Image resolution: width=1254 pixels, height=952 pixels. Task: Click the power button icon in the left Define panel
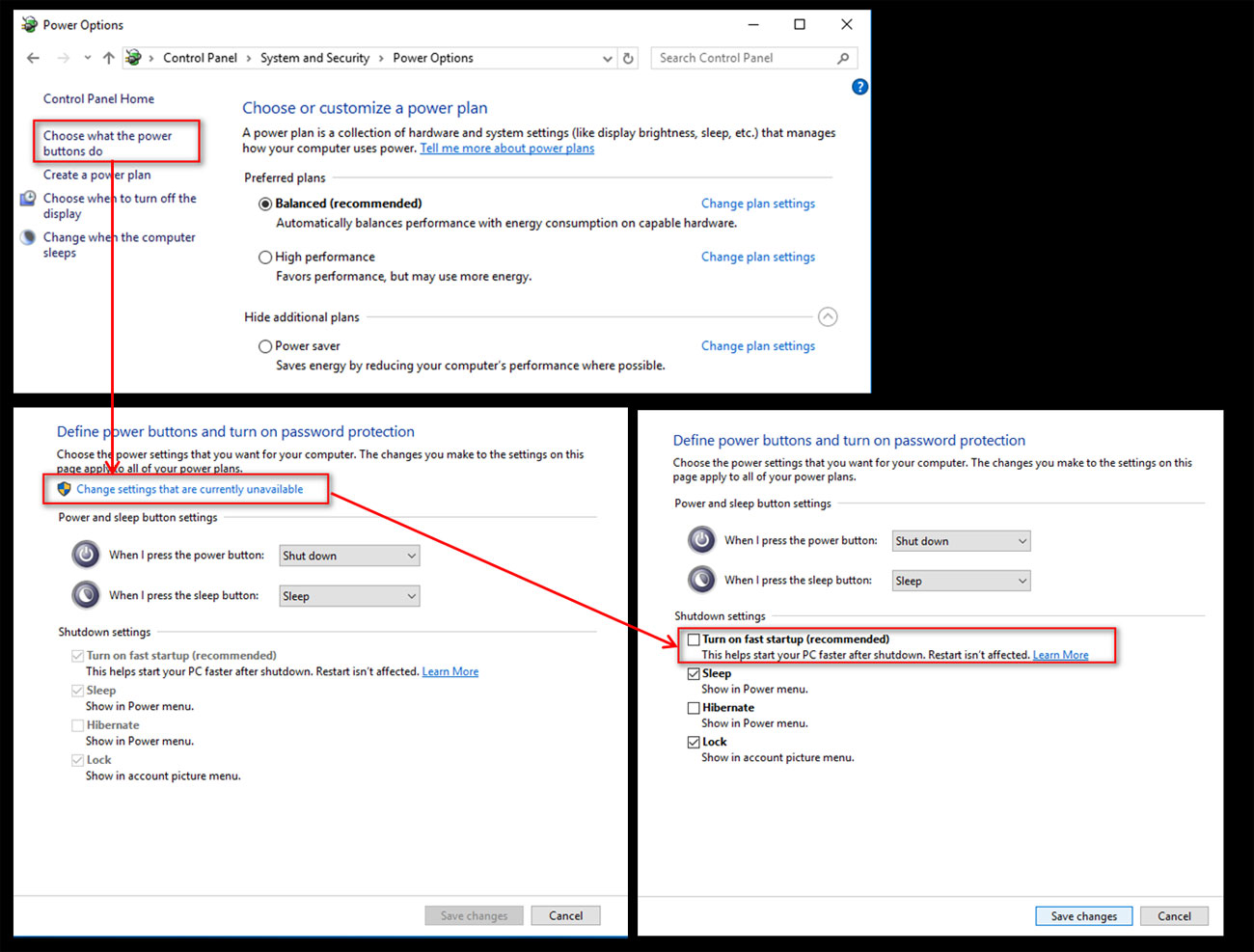(x=86, y=555)
